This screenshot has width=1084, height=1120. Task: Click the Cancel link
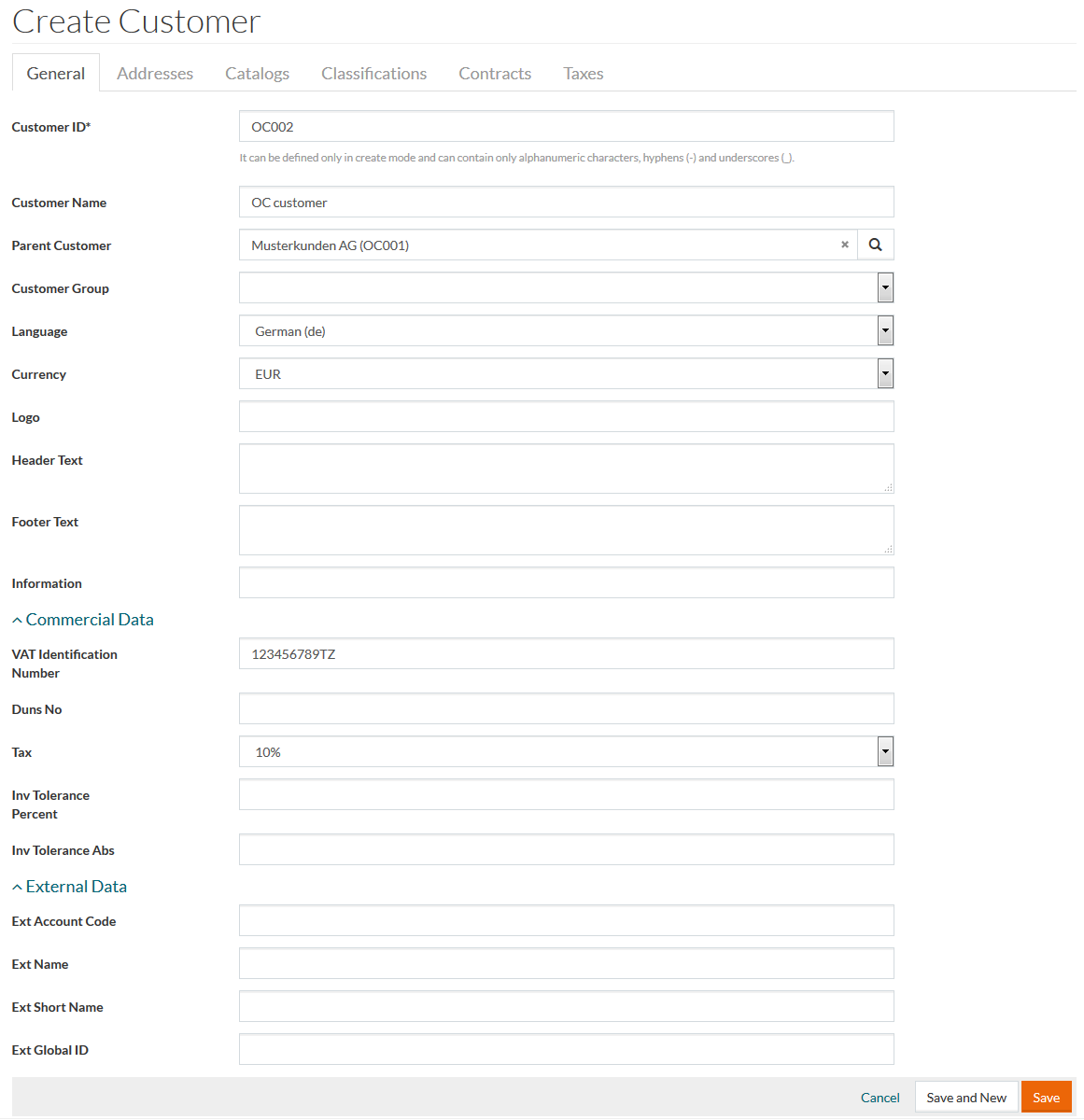(x=880, y=1098)
